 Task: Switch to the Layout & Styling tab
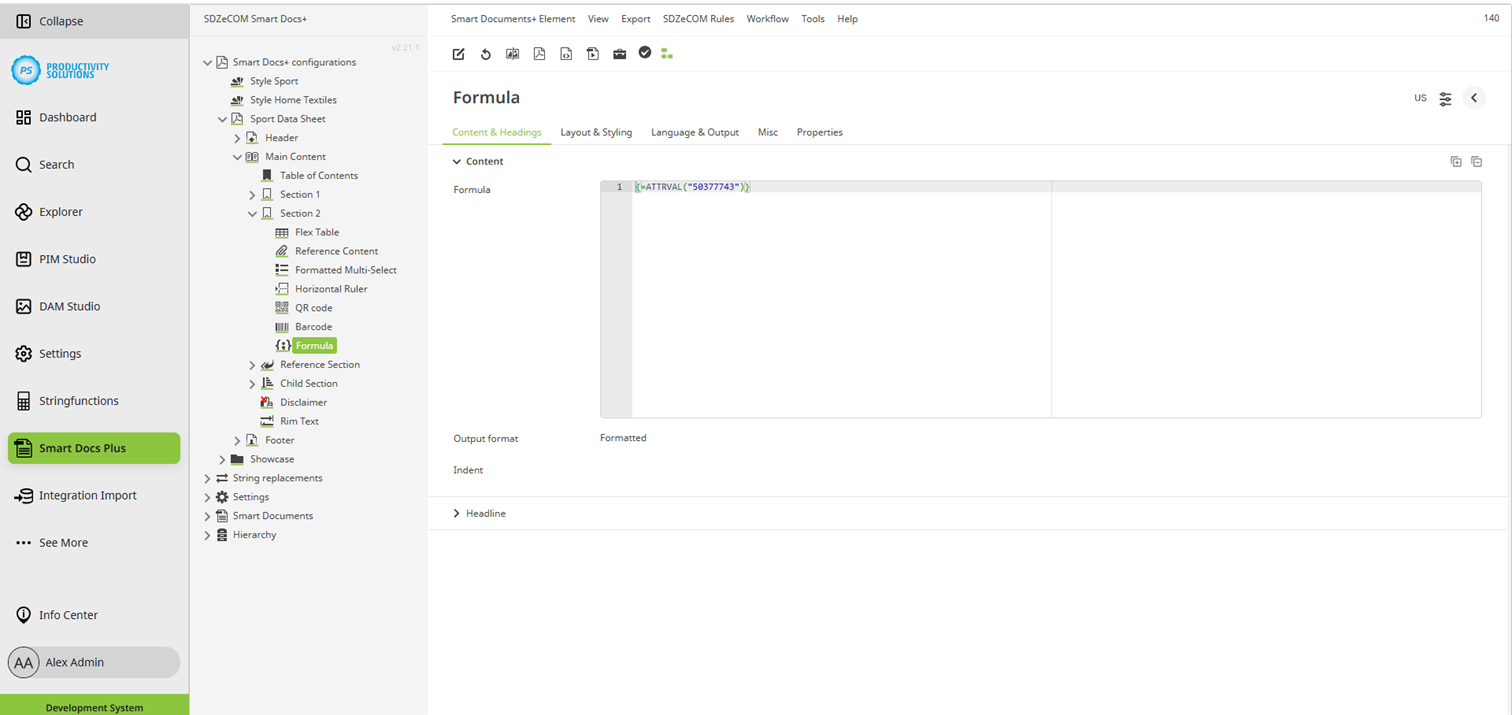click(596, 132)
